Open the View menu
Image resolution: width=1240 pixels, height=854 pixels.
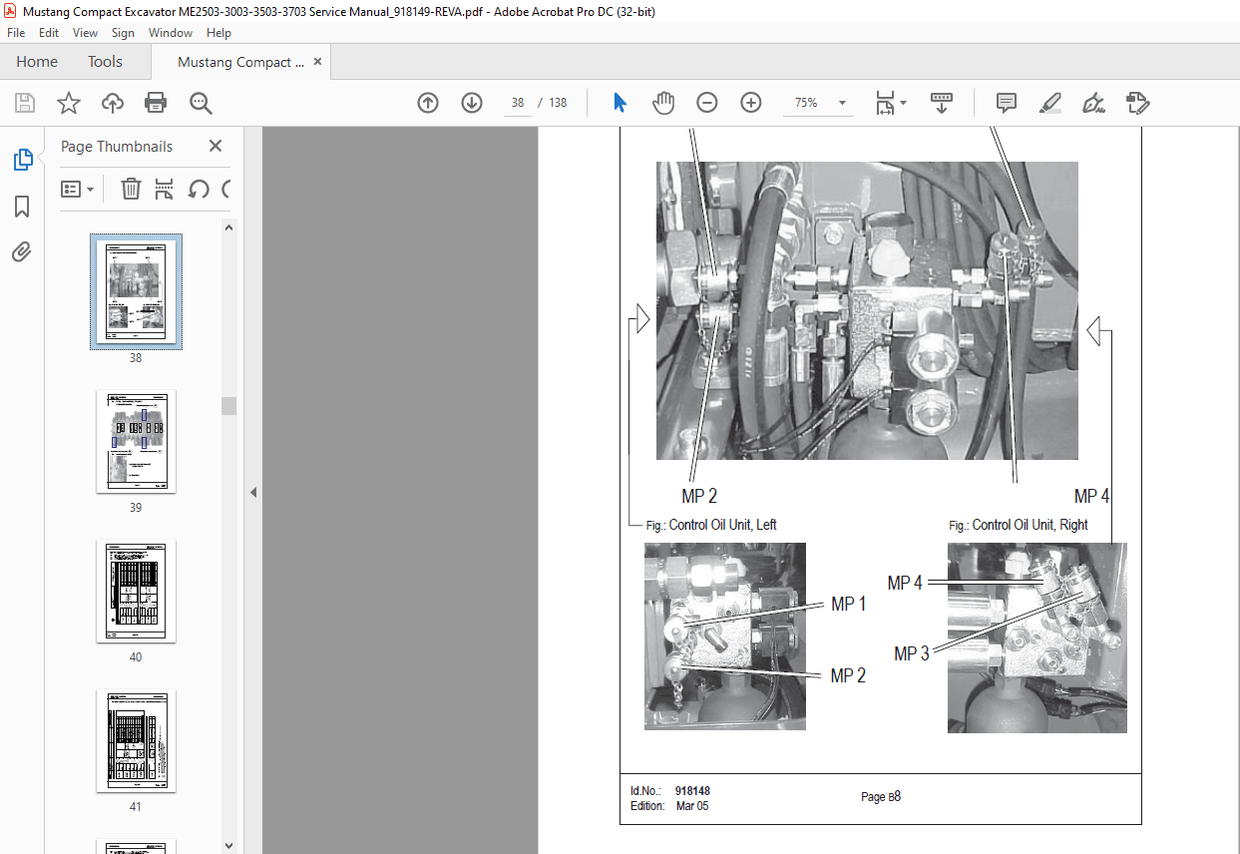85,33
